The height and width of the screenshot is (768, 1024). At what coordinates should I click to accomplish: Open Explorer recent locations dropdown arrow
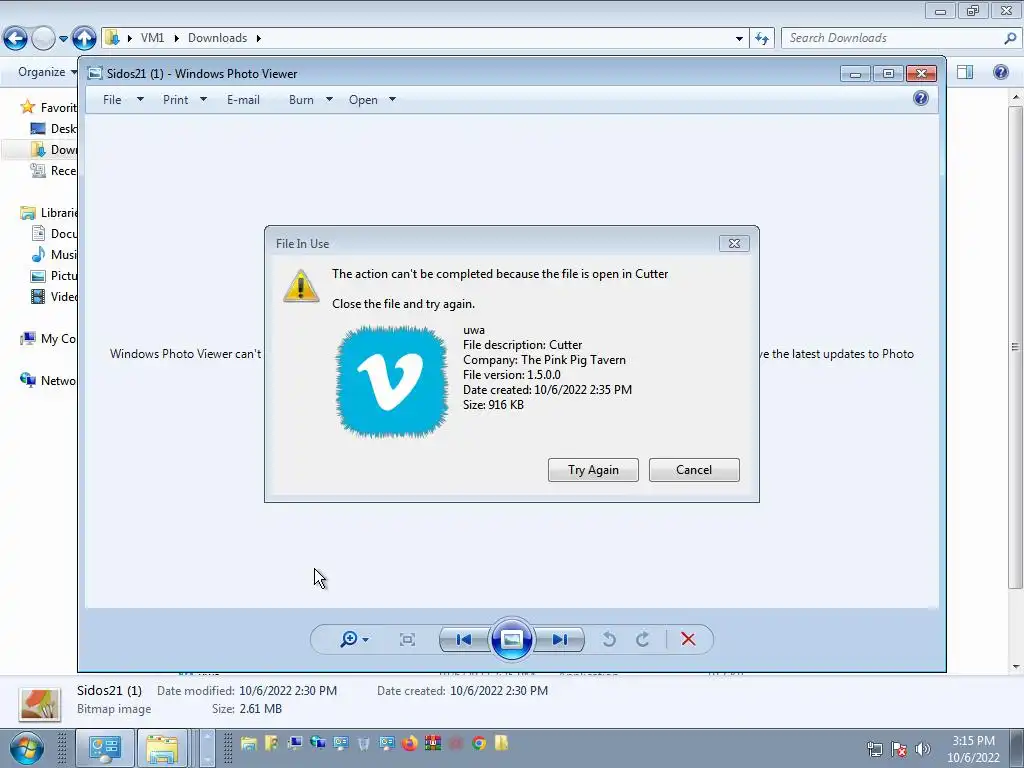pos(63,39)
